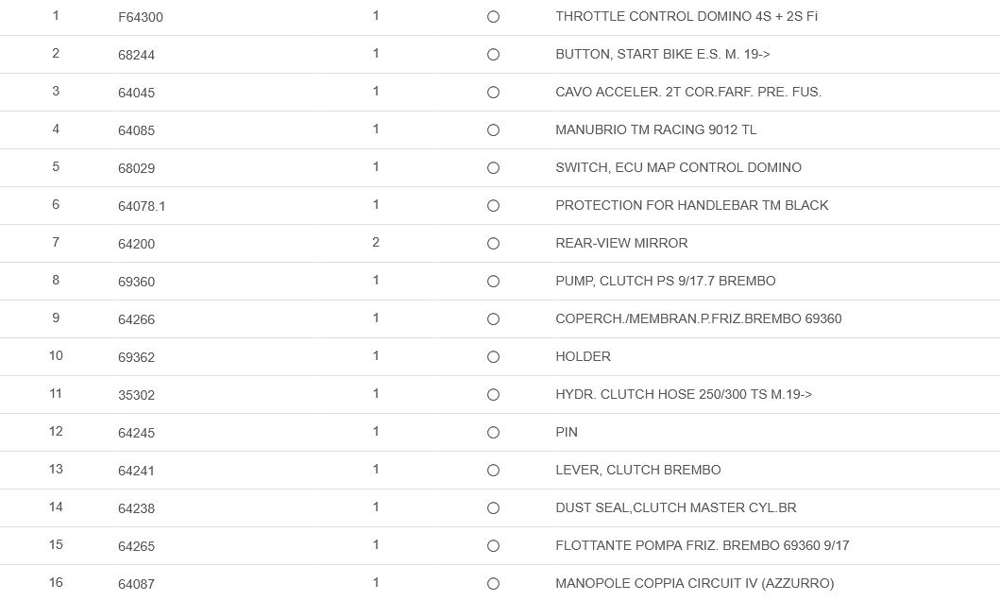Viewport: 1000px width, 601px height.
Task: Click the quantity 2 for REAR-VIEW MIRROR
Action: coord(376,243)
